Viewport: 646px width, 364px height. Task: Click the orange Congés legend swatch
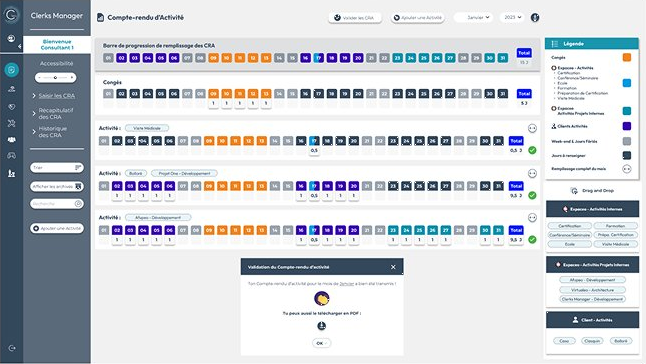click(x=627, y=58)
